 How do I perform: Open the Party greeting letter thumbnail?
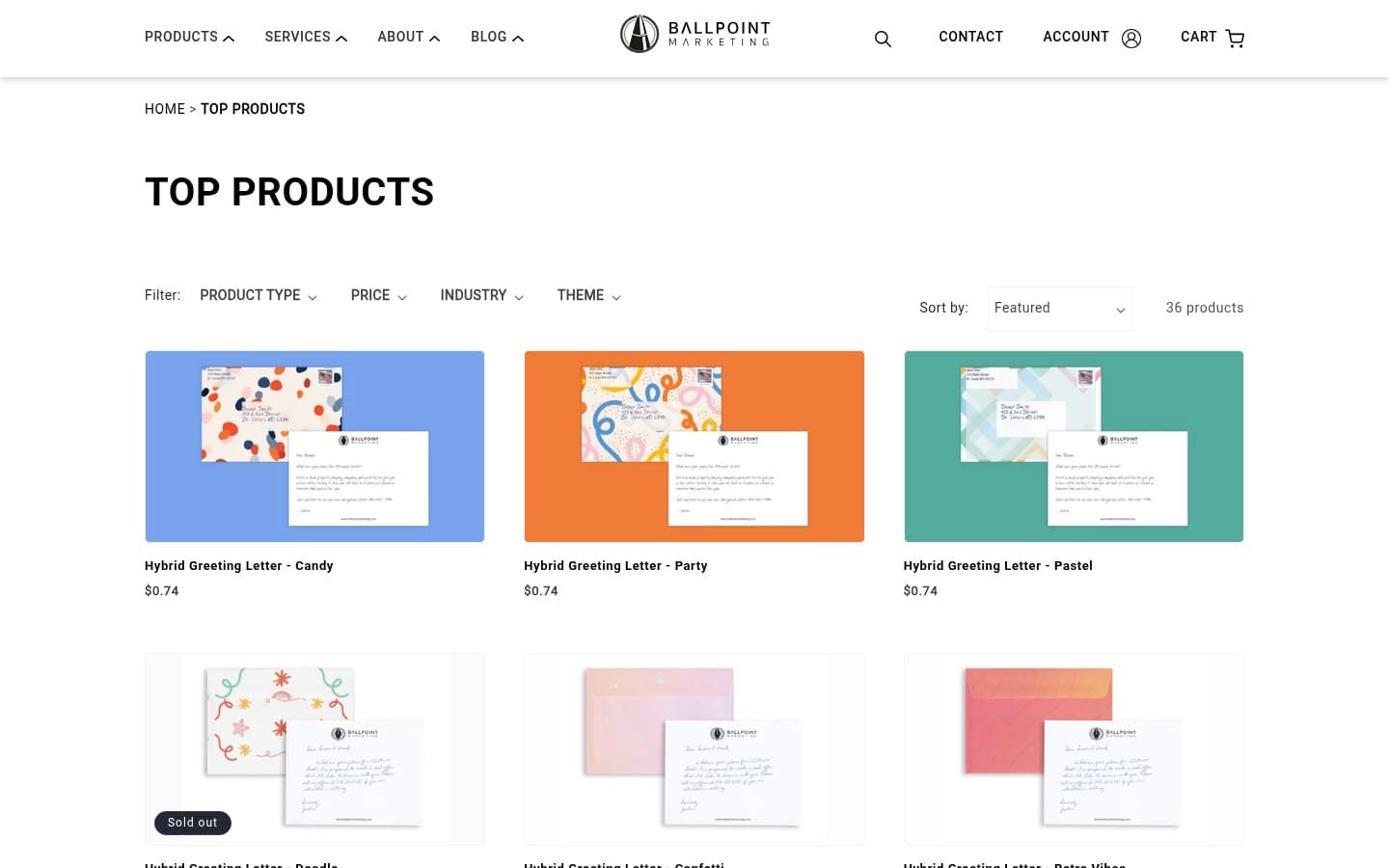[x=694, y=447]
